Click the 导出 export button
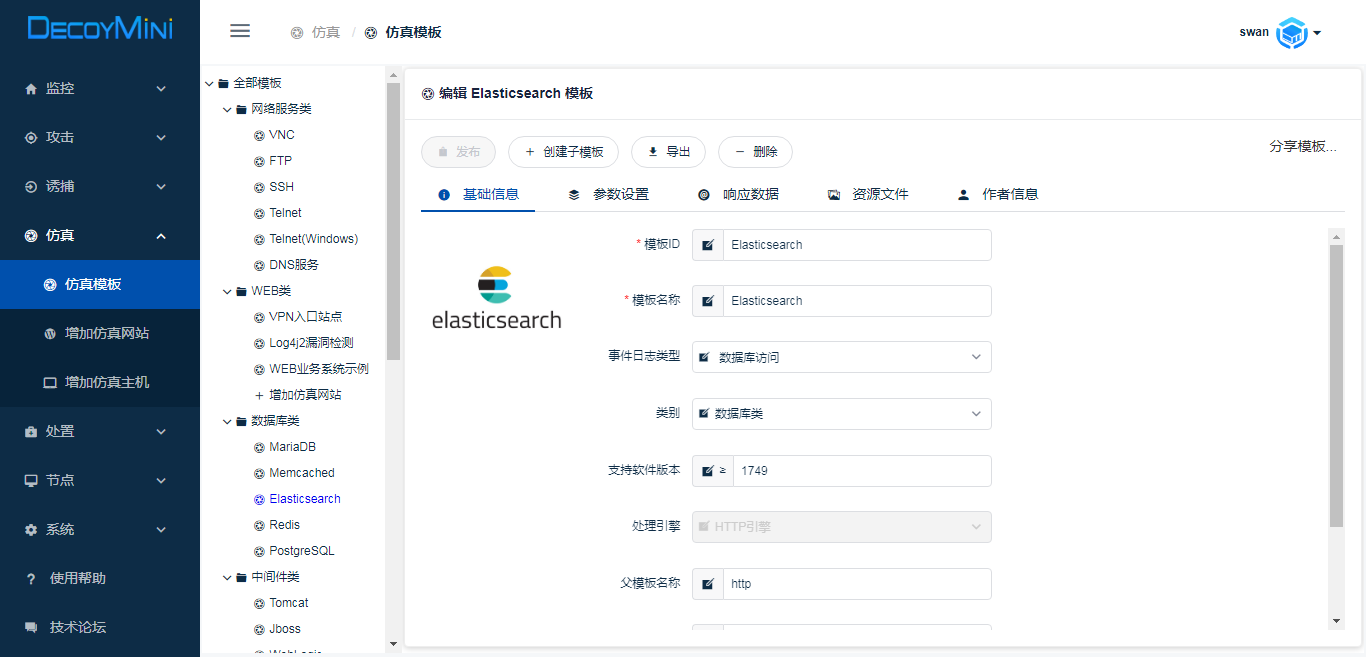This screenshot has width=1366, height=657. point(668,152)
